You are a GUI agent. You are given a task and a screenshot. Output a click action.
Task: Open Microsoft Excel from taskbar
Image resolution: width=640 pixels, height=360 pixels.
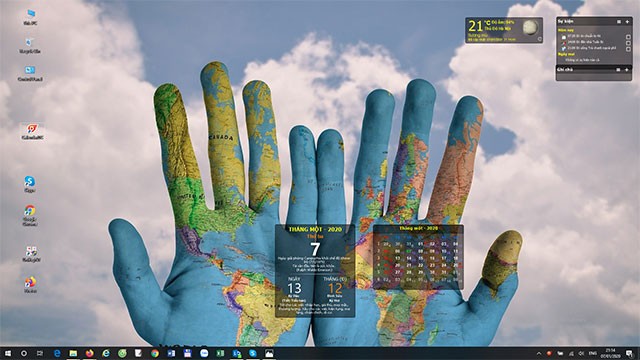coord(220,353)
